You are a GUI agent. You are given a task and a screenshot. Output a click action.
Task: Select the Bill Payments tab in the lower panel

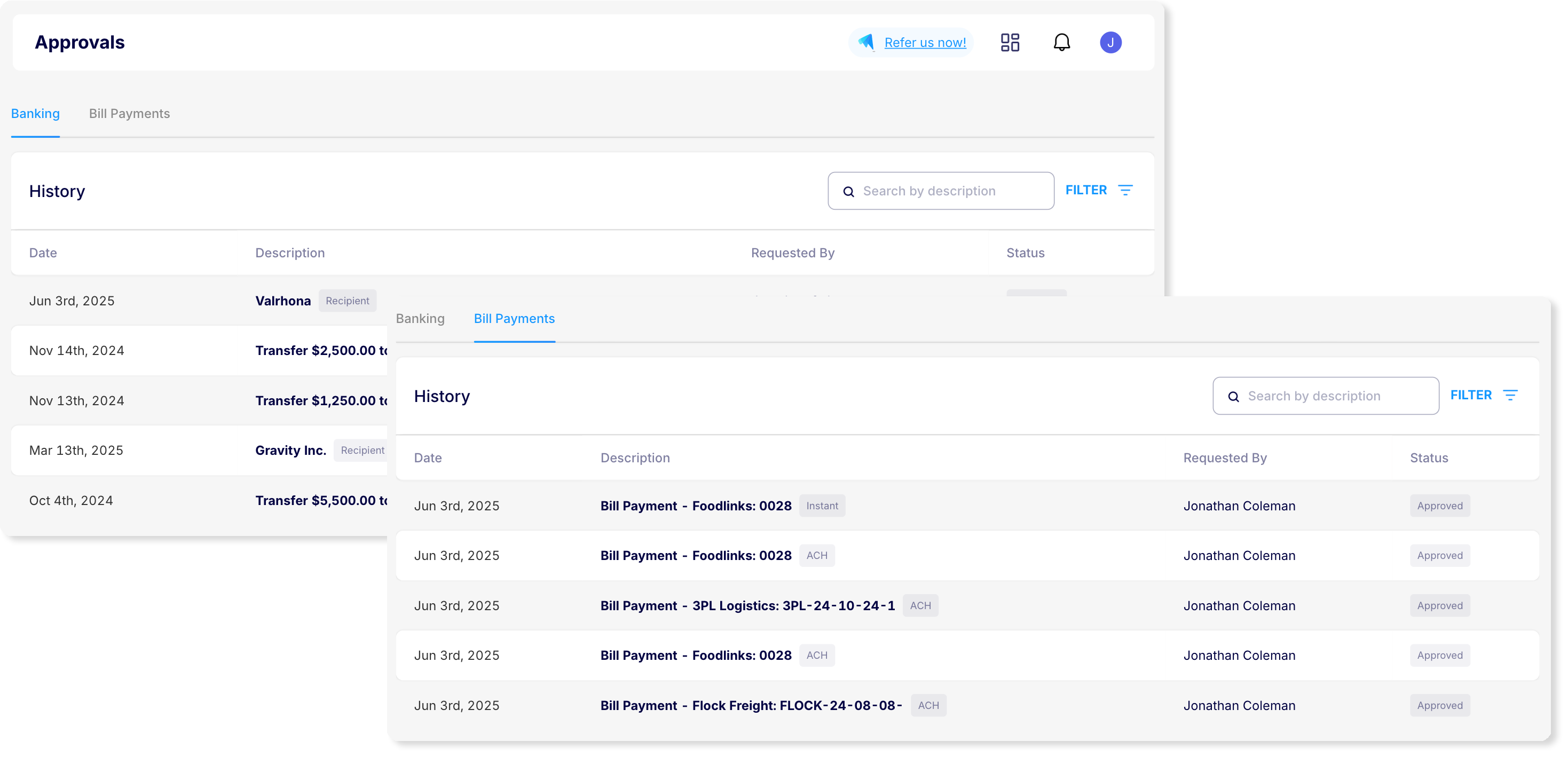pyautogui.click(x=514, y=319)
